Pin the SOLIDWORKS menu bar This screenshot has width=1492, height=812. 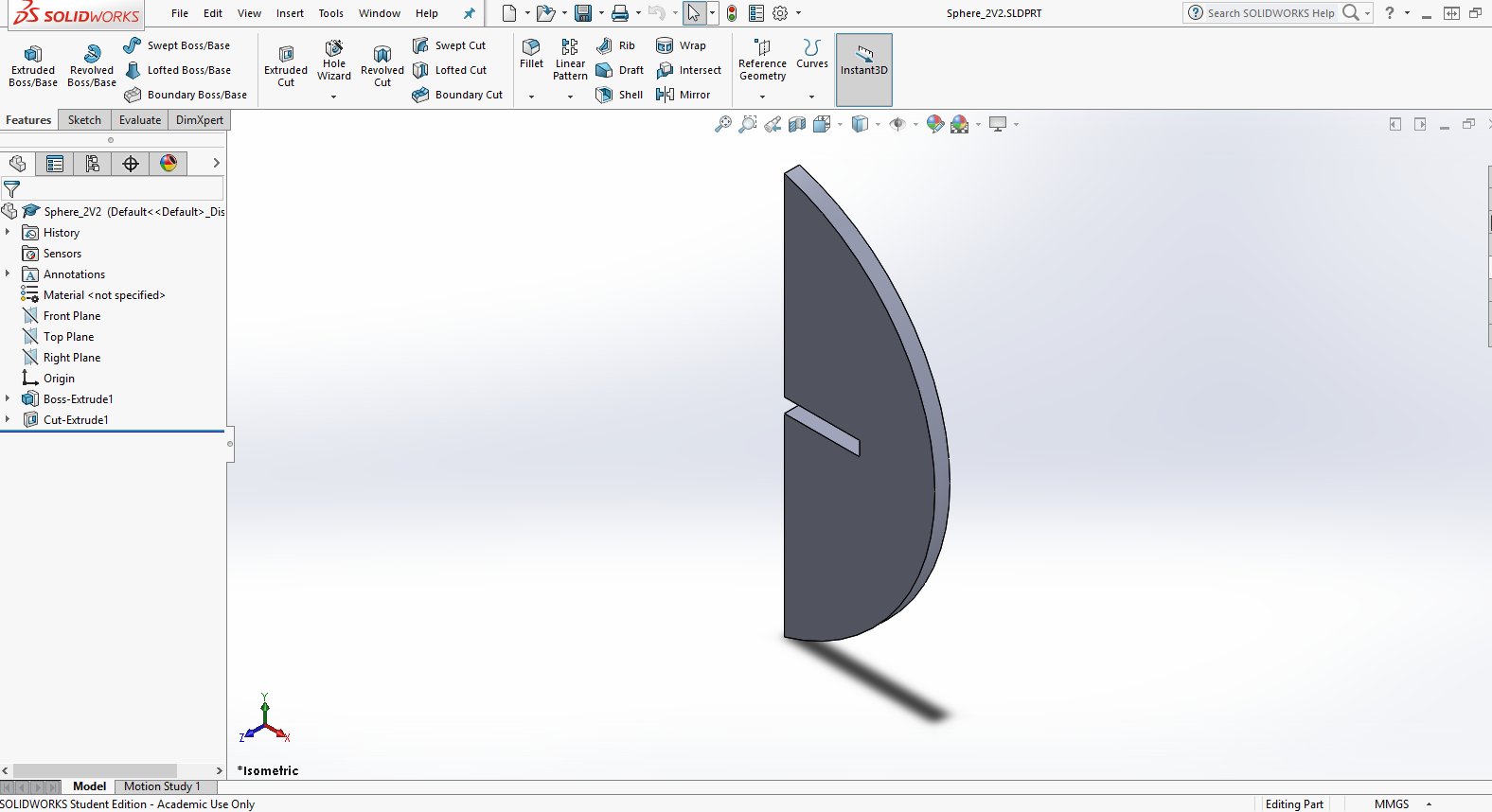pos(469,13)
